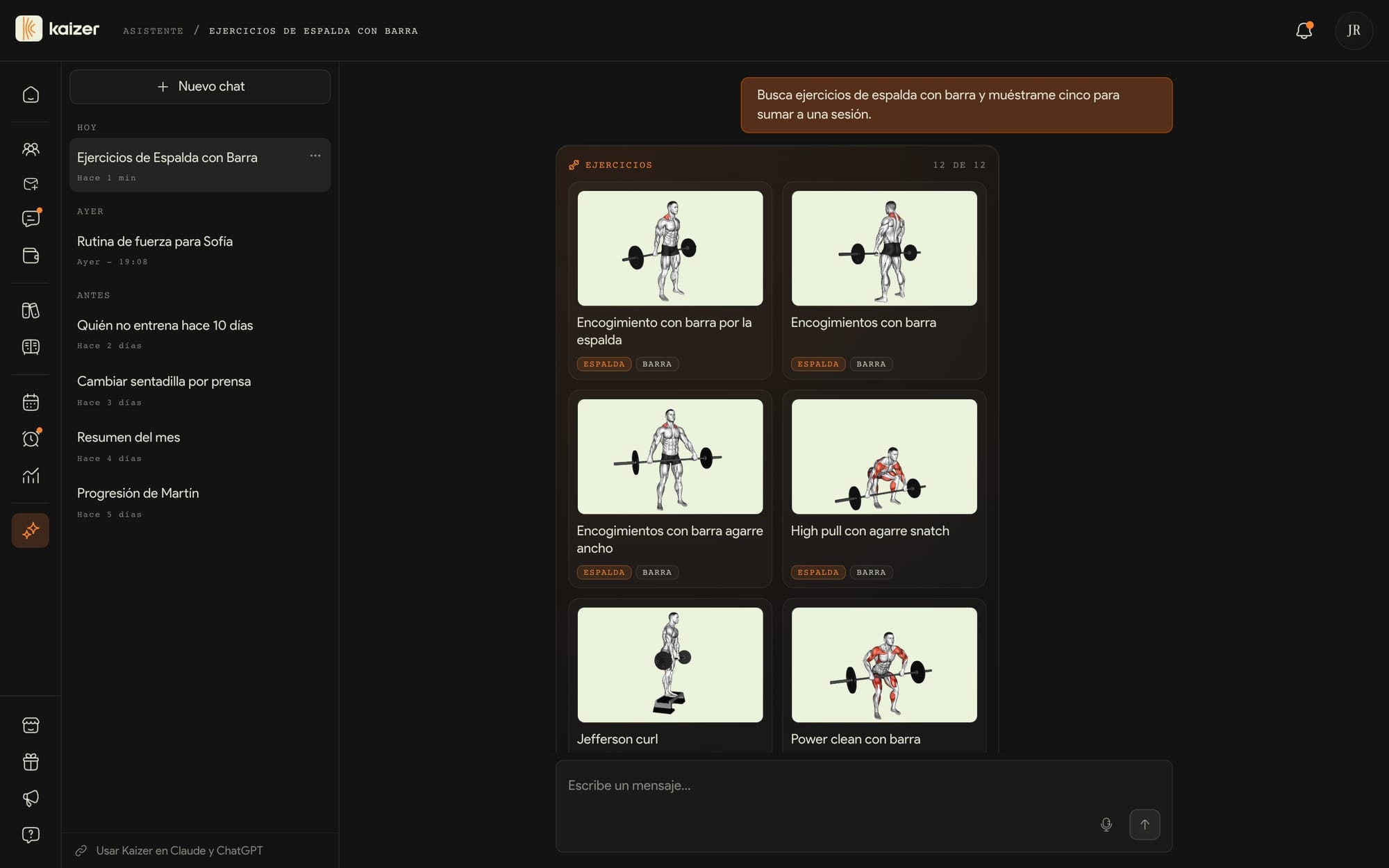Open the wallet icon in sidebar
Image resolution: width=1389 pixels, height=868 pixels.
[x=31, y=256]
